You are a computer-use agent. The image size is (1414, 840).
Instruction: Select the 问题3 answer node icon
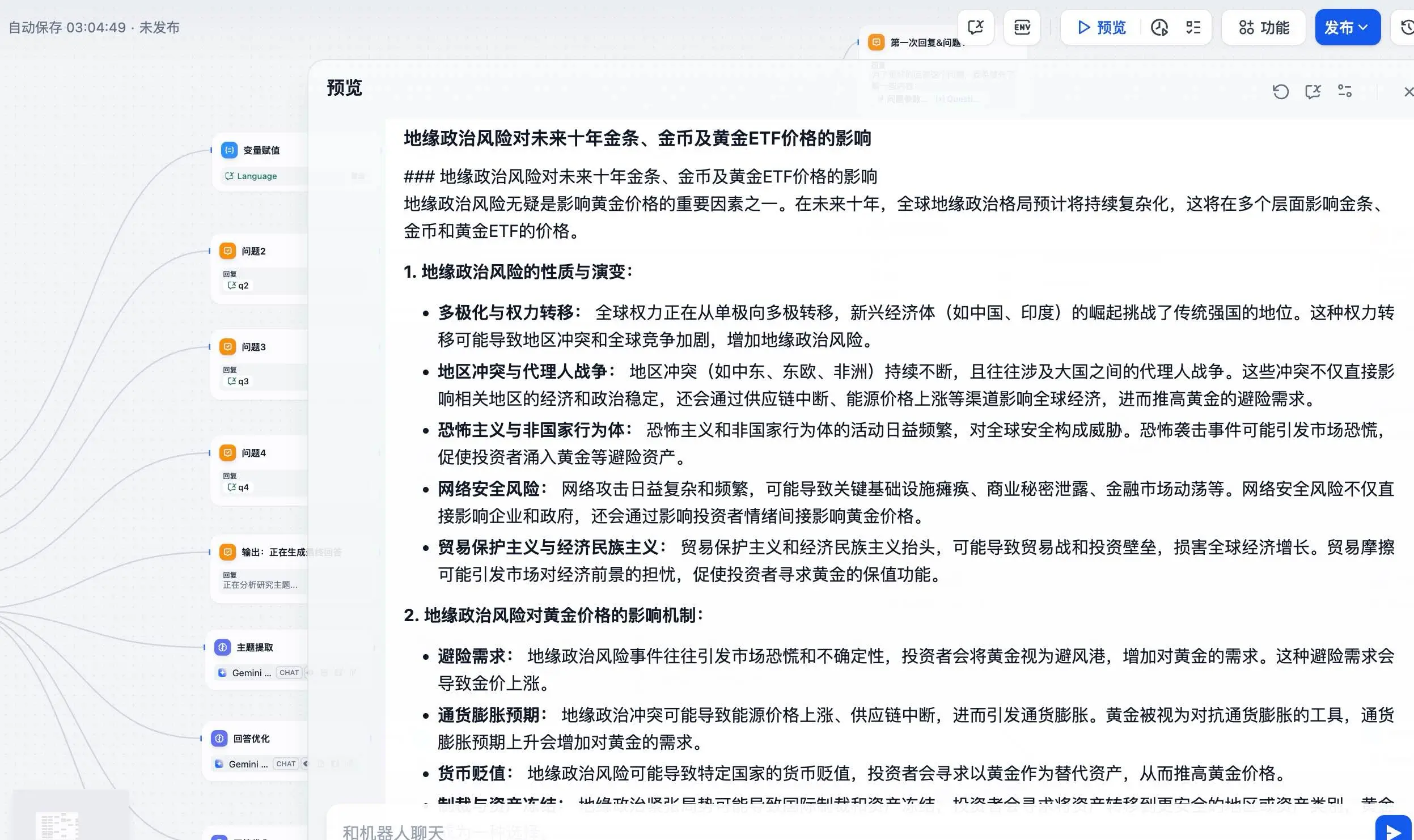coord(227,346)
